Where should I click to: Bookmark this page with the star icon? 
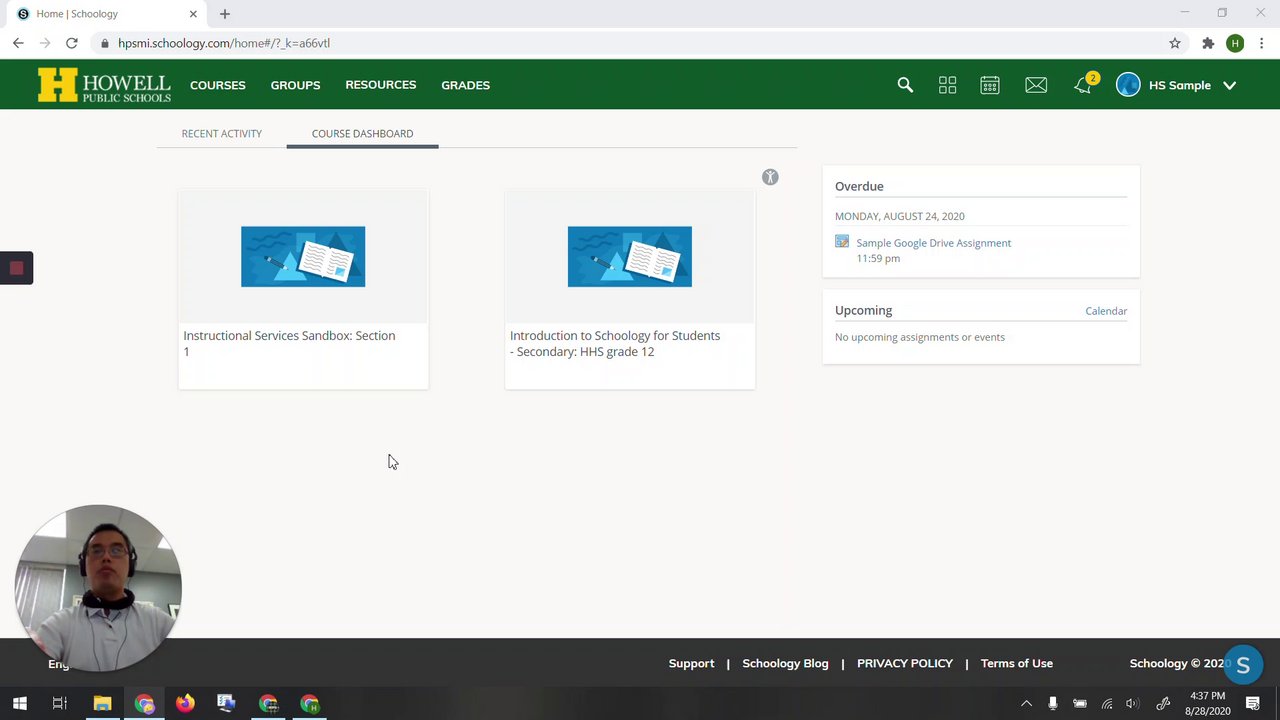(x=1175, y=43)
